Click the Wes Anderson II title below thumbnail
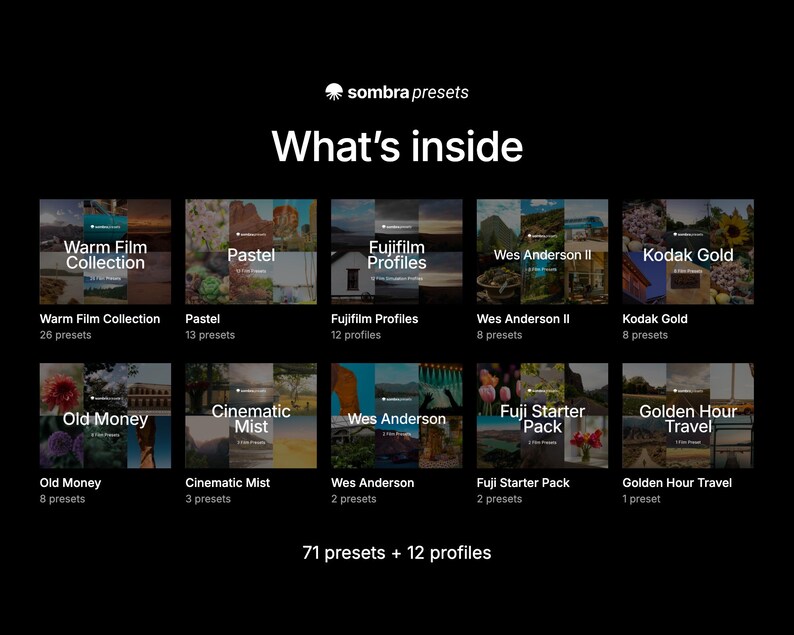This screenshot has height=635, width=794. point(523,319)
